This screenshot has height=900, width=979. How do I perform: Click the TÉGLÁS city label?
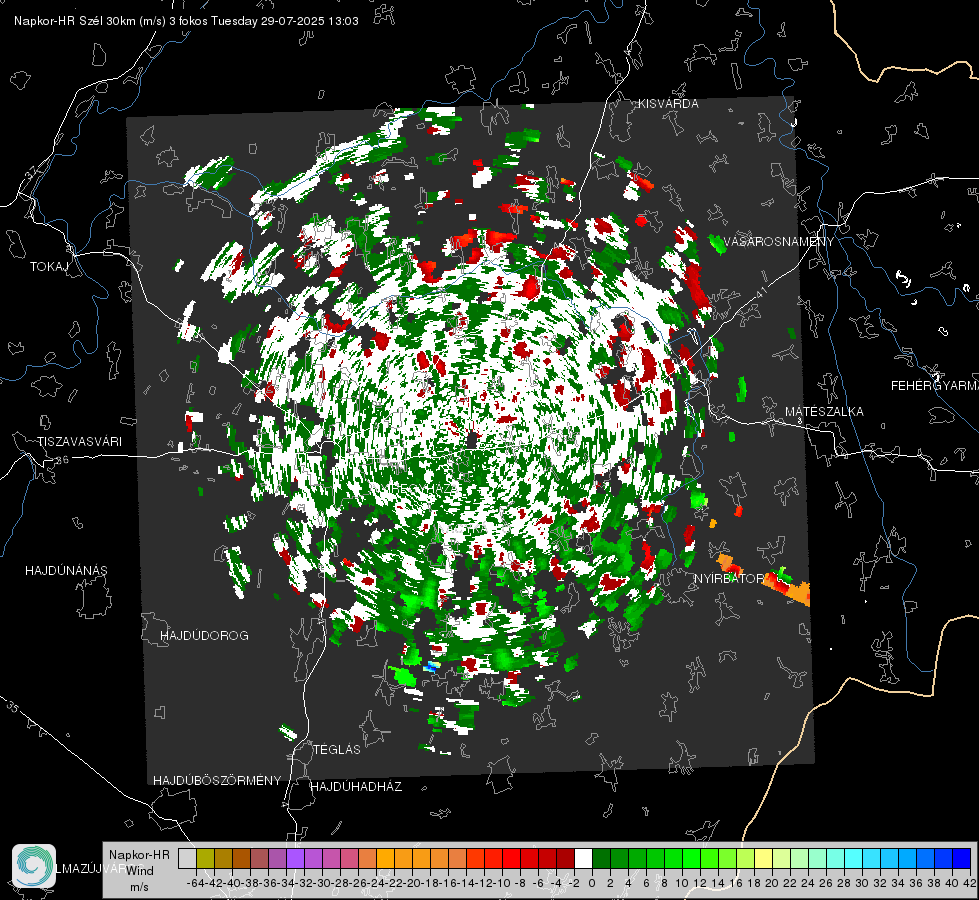337,749
